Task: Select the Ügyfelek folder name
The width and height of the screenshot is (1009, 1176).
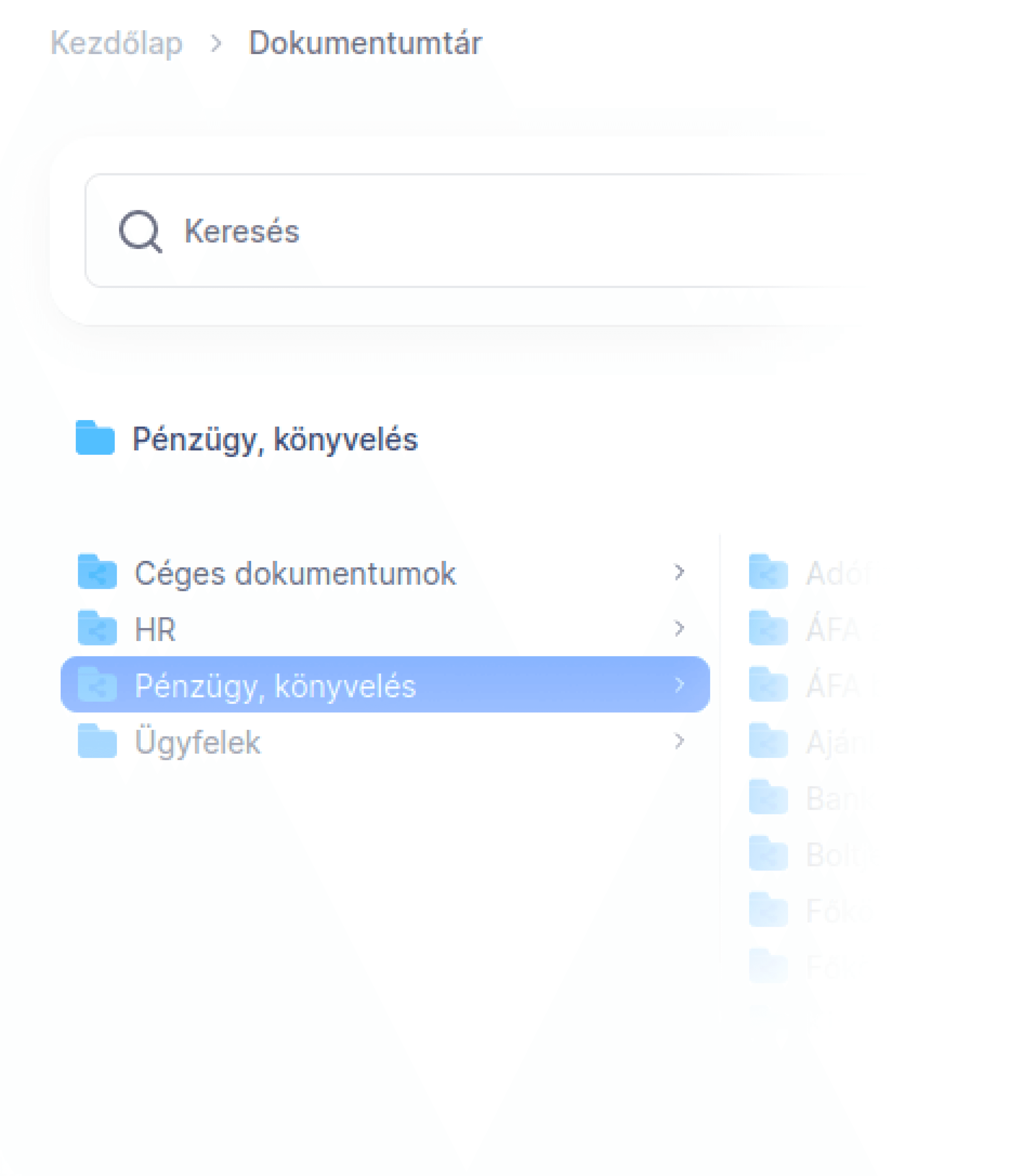Action: coord(198,742)
